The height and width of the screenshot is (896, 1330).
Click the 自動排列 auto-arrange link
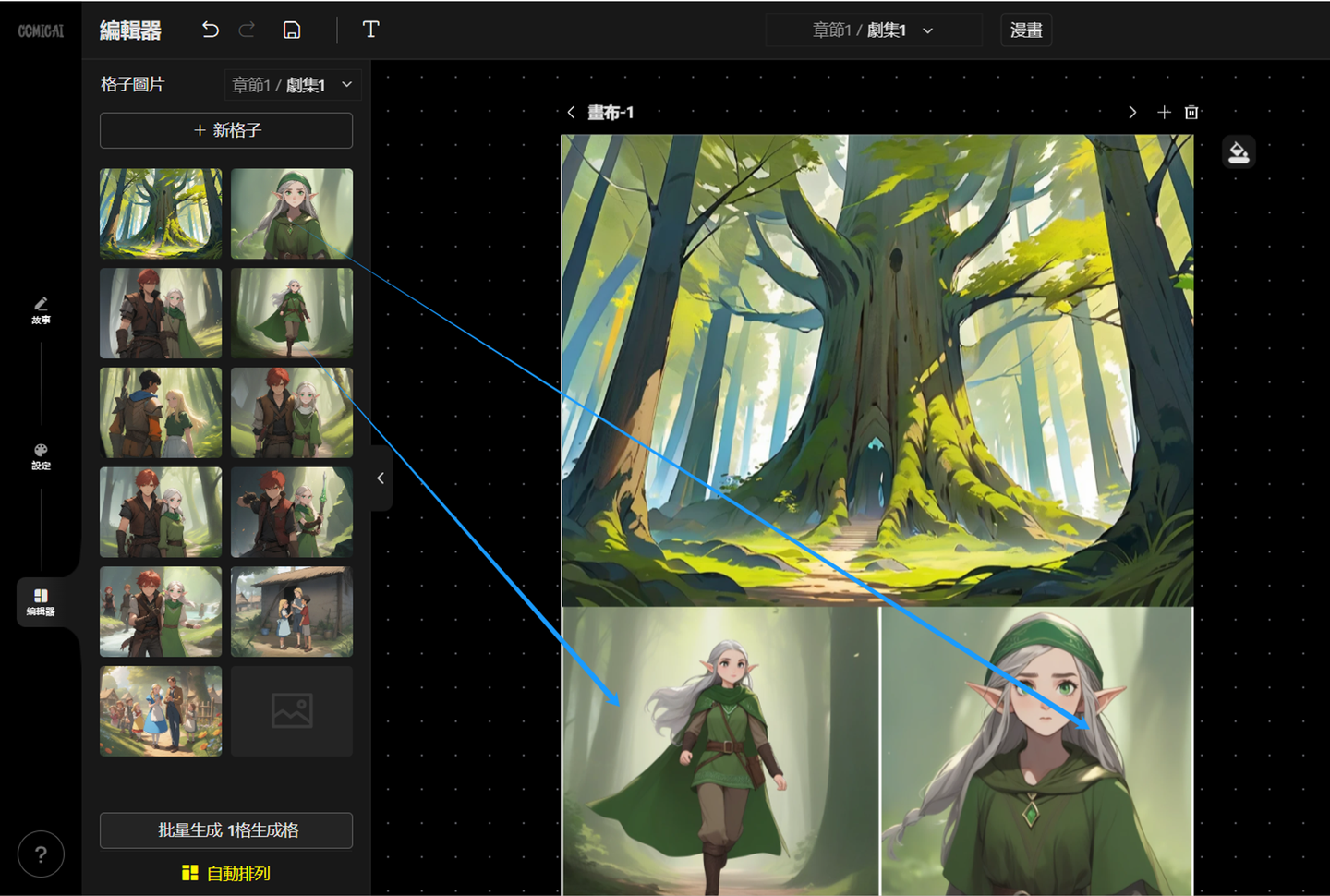(226, 873)
